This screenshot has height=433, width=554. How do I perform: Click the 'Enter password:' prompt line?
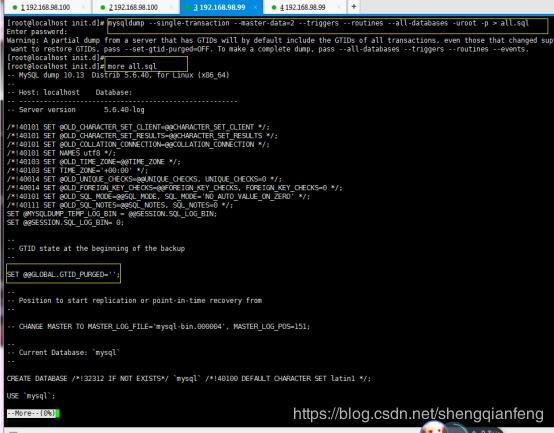click(x=37, y=32)
